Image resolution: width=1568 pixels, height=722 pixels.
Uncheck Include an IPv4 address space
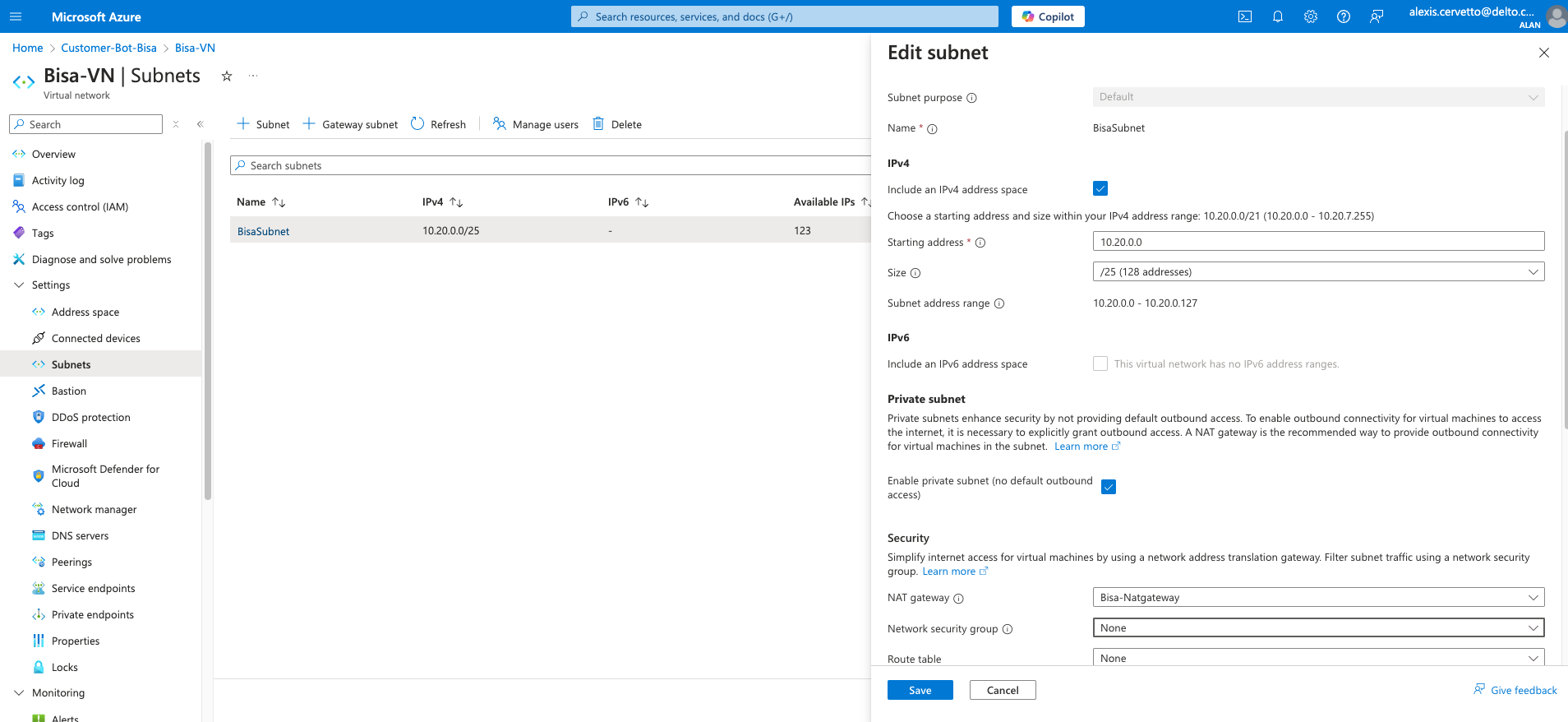1100,188
